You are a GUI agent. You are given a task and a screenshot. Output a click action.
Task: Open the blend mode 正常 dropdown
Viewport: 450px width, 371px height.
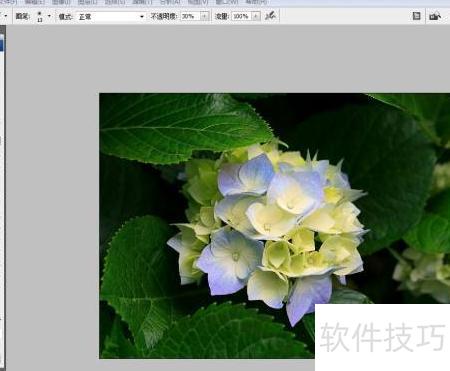(111, 16)
